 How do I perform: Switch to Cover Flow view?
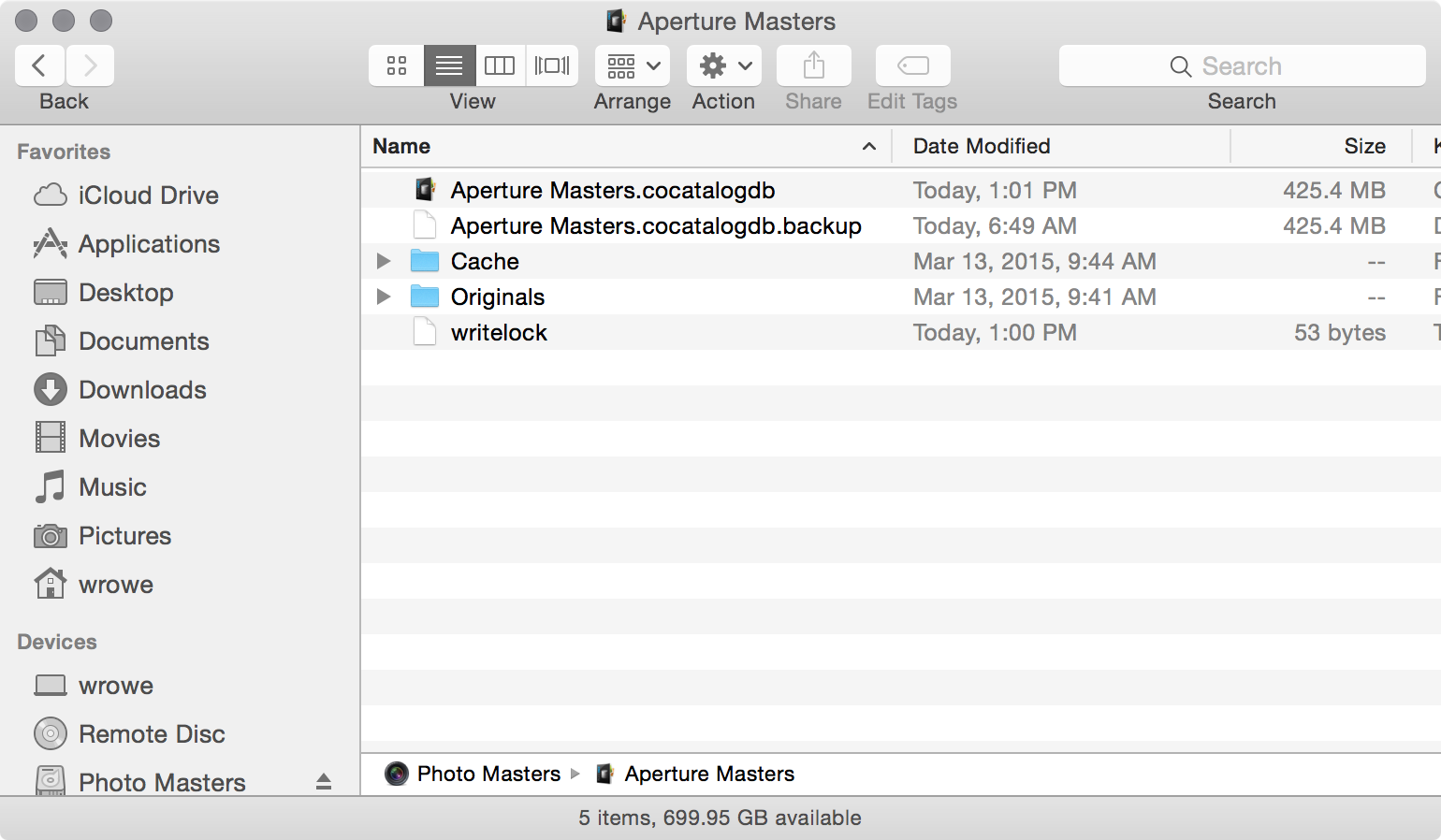[x=552, y=65]
